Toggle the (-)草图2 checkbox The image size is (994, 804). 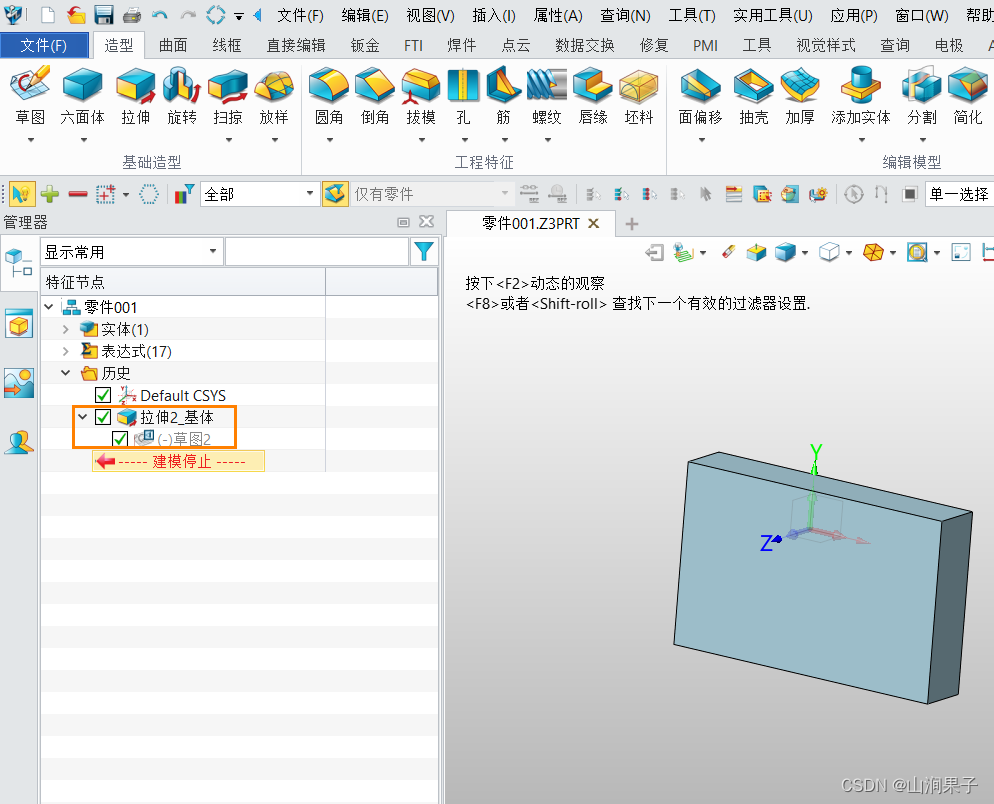click(x=120, y=439)
